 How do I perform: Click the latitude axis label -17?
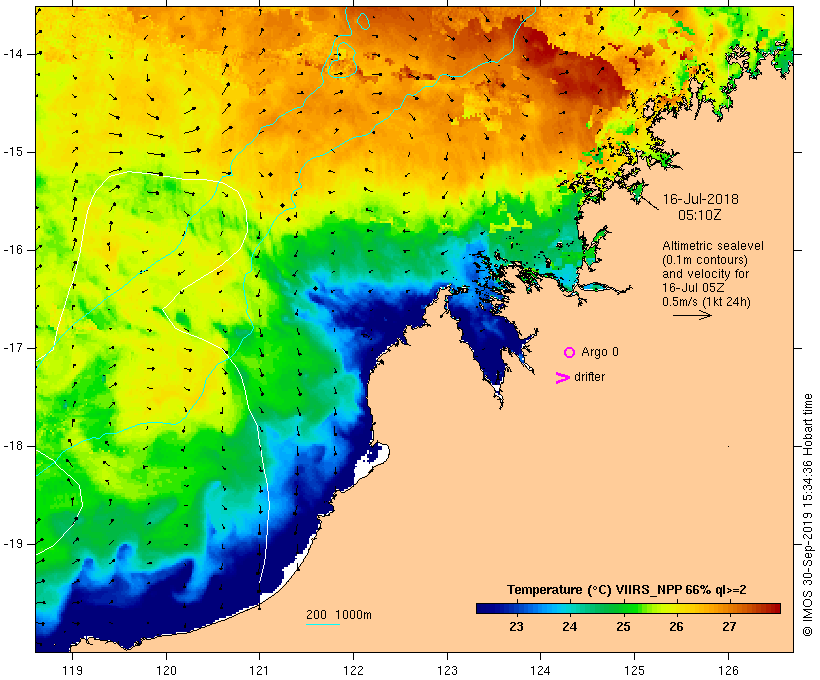coord(13,348)
